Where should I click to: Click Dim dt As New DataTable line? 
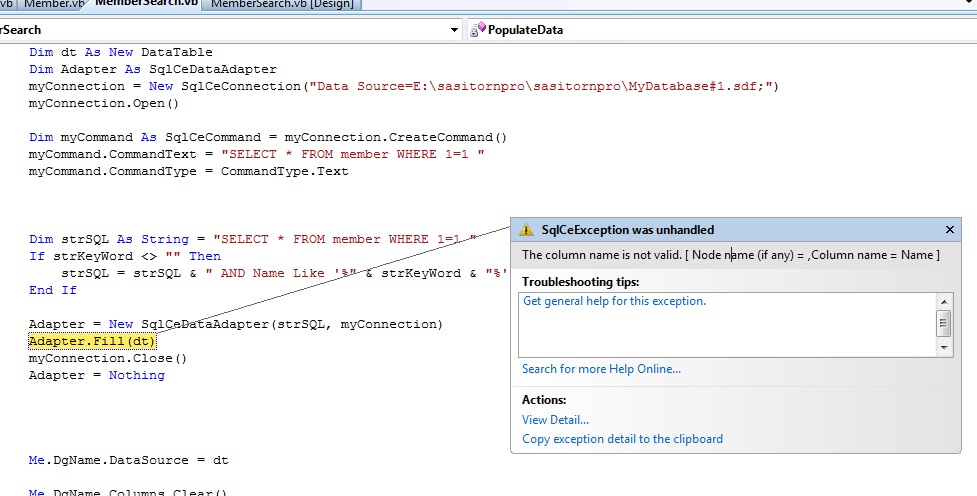tap(121, 52)
